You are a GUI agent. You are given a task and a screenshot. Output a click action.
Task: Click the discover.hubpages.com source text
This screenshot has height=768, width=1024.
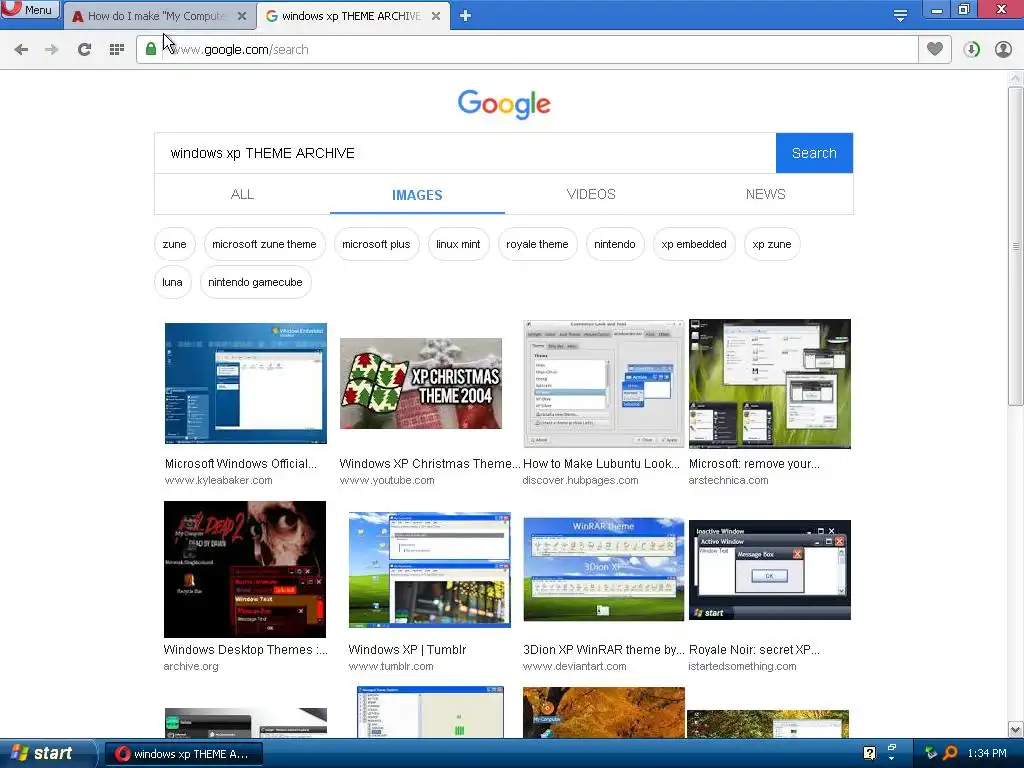click(581, 480)
